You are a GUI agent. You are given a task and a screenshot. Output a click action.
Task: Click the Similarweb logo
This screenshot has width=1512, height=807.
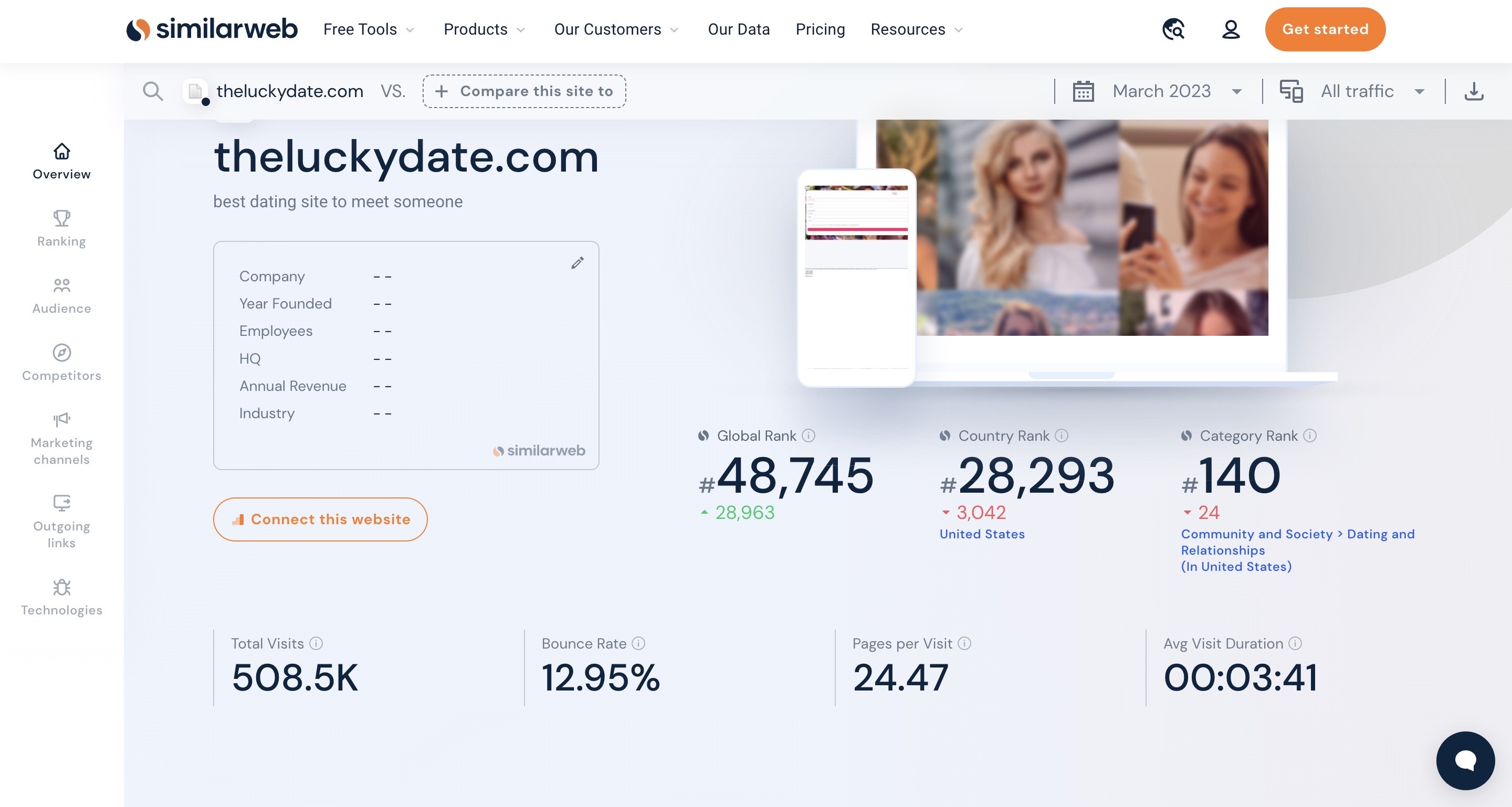tap(212, 29)
